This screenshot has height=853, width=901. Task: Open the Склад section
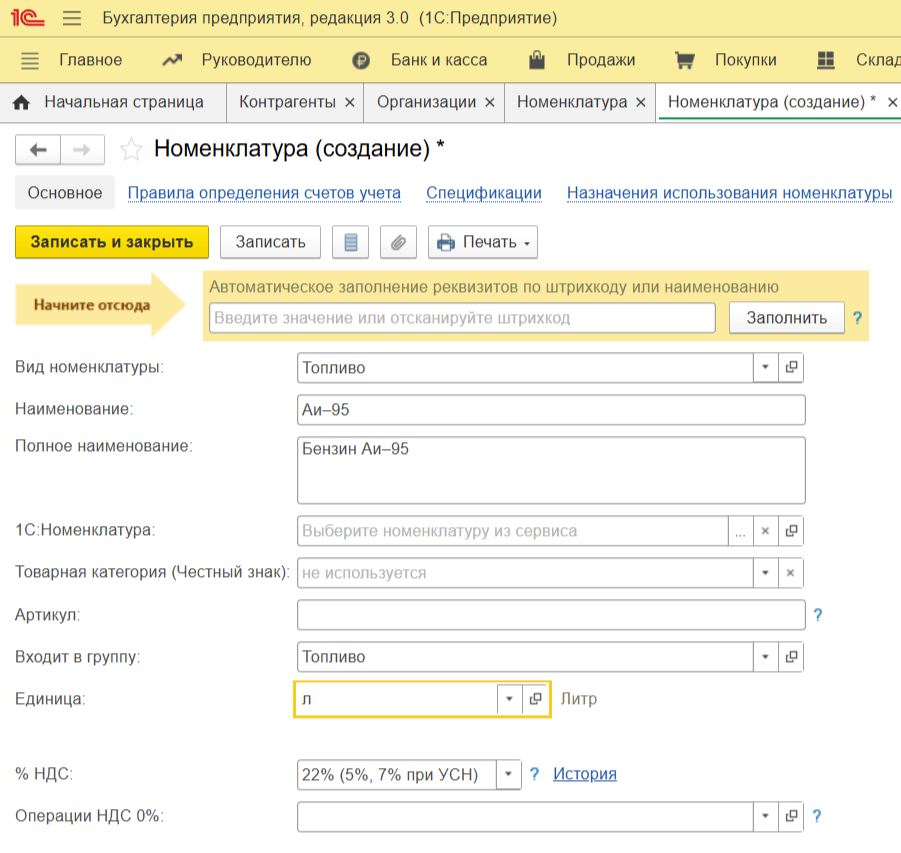point(878,60)
